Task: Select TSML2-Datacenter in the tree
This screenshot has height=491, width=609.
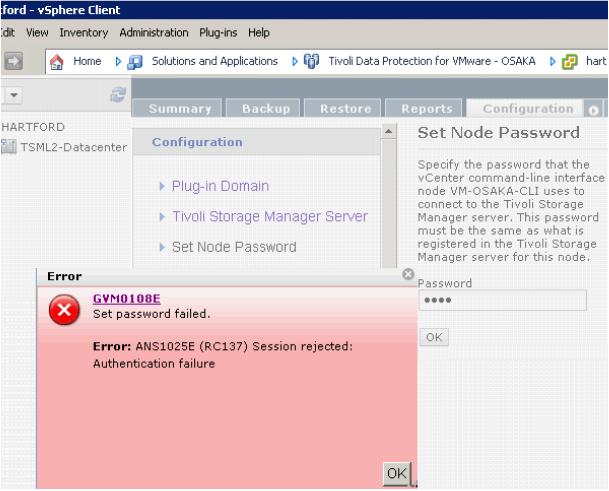Action: (x=74, y=147)
